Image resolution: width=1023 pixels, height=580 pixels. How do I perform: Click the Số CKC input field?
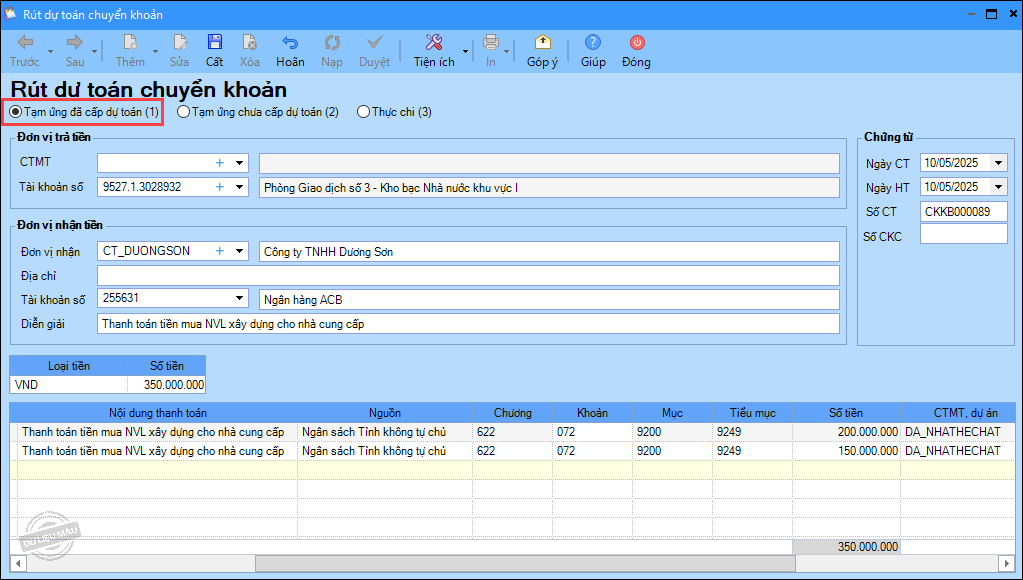click(963, 234)
